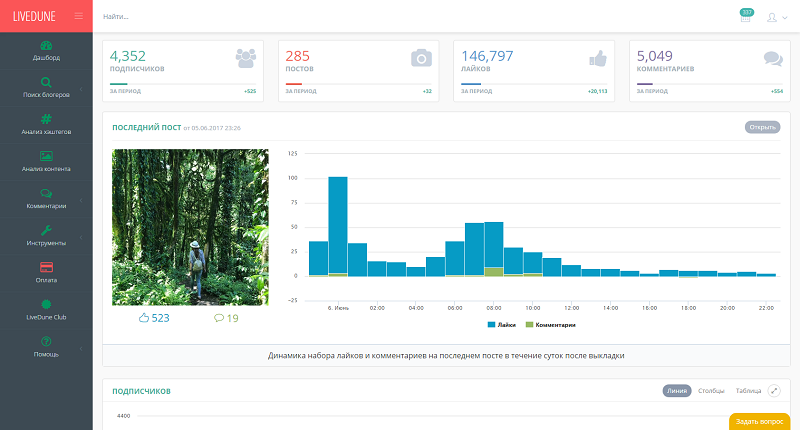
Task: Click the Оплата credit card icon
Action: [46, 267]
